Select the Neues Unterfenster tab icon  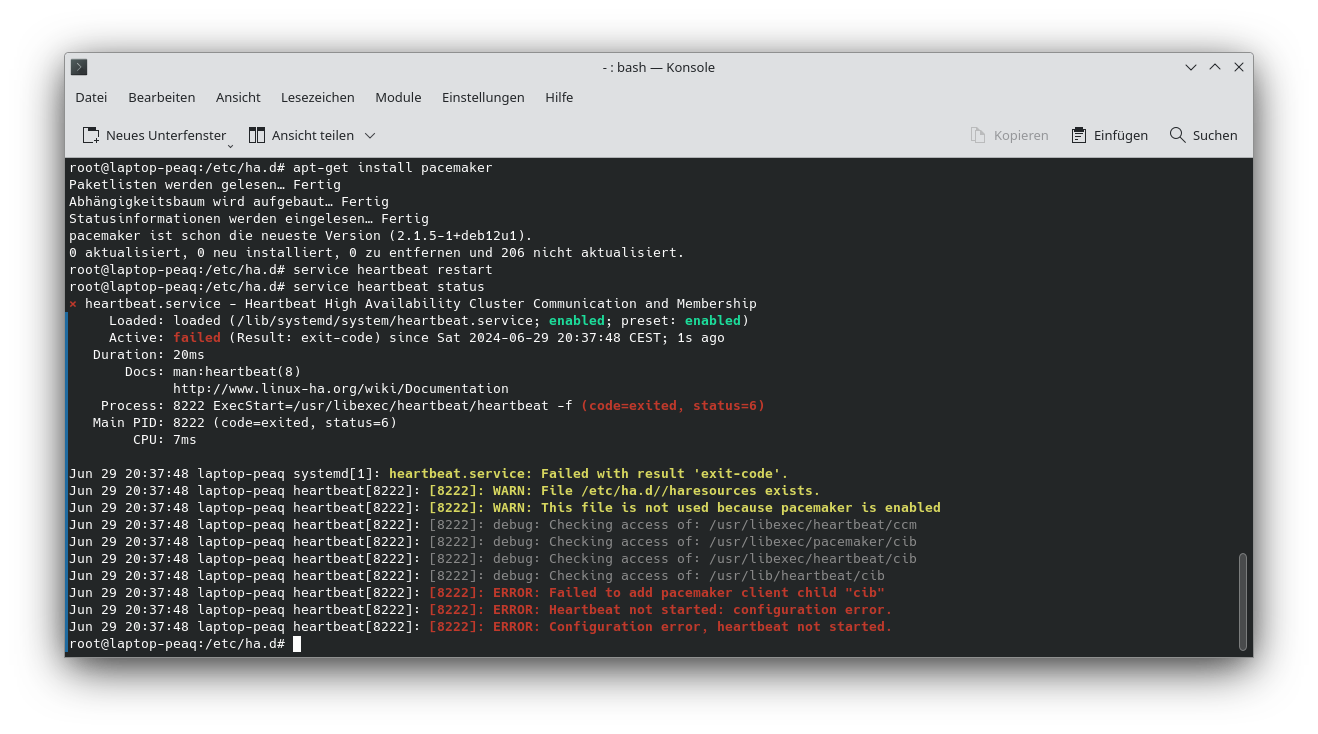[x=89, y=135]
